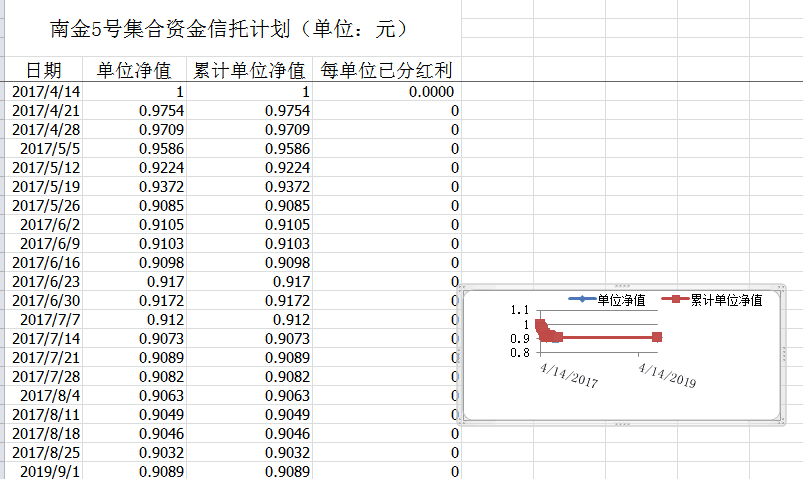Click the 日期 column header cell
The image size is (803, 479).
tap(43, 70)
